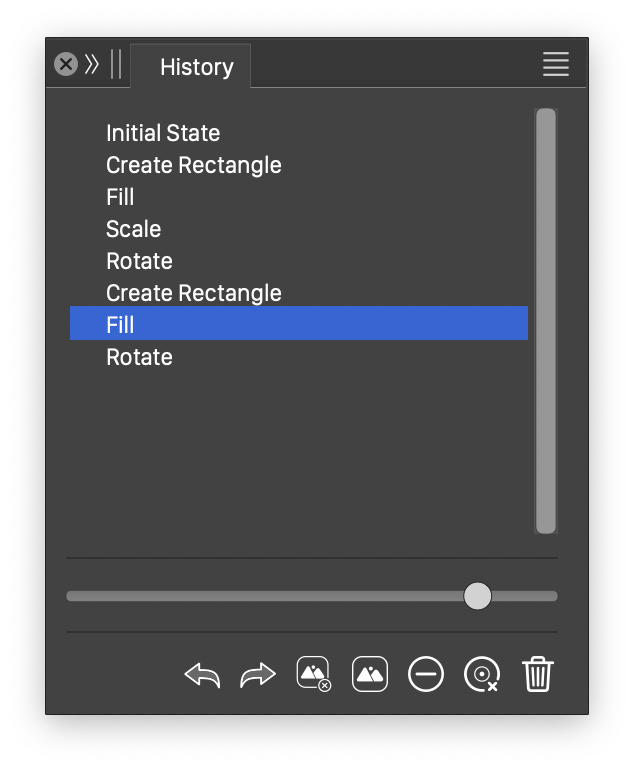Click the circled minus icon
Screen dimensions: 634x768
(426, 675)
